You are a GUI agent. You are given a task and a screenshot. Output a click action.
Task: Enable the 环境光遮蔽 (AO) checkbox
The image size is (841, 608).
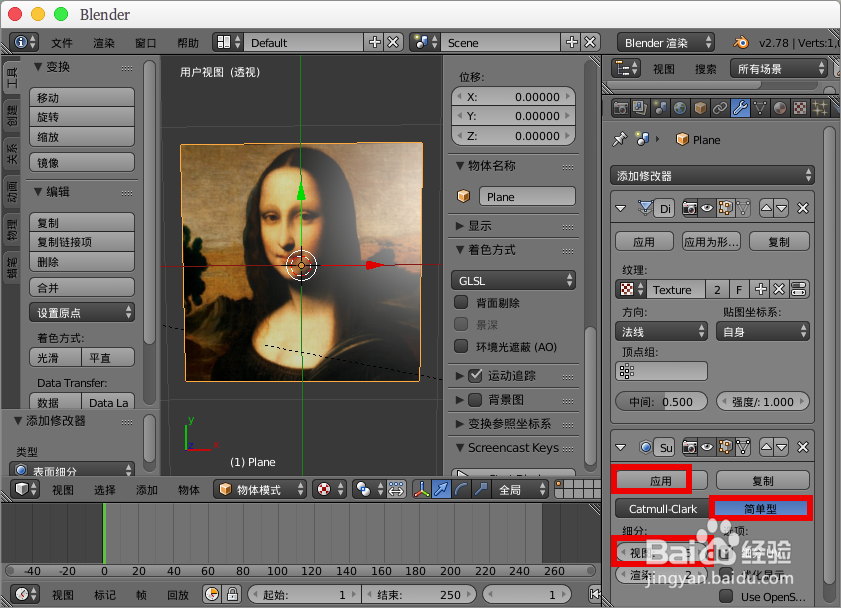tap(461, 346)
